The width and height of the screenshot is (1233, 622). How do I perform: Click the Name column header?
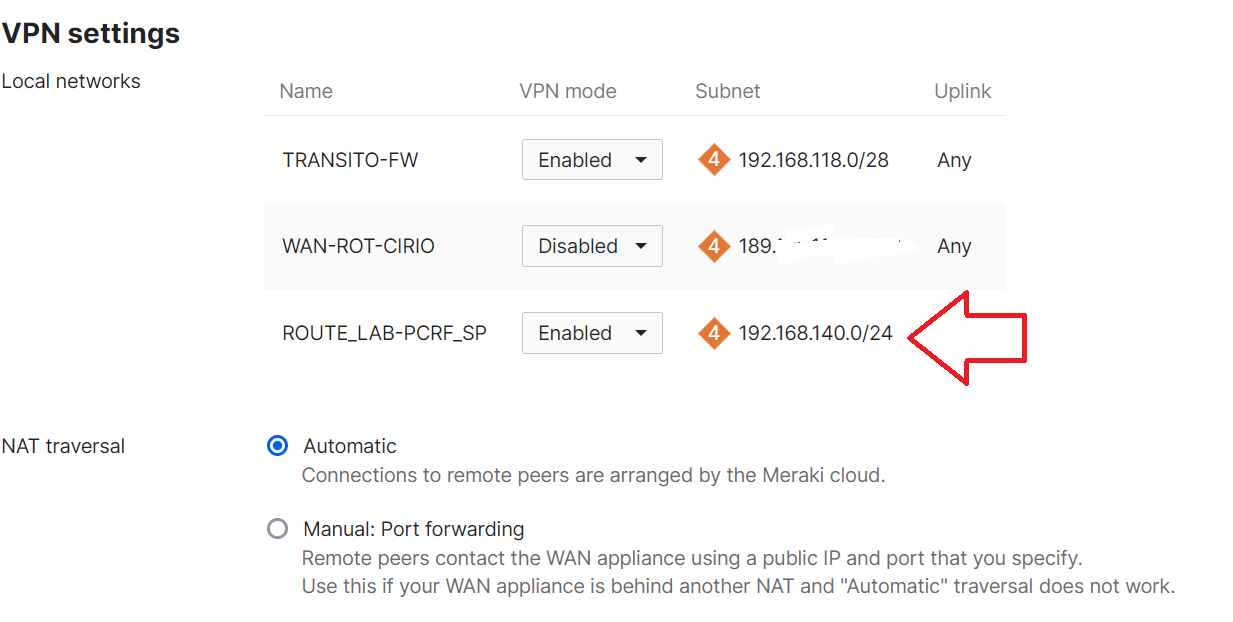[x=305, y=91]
